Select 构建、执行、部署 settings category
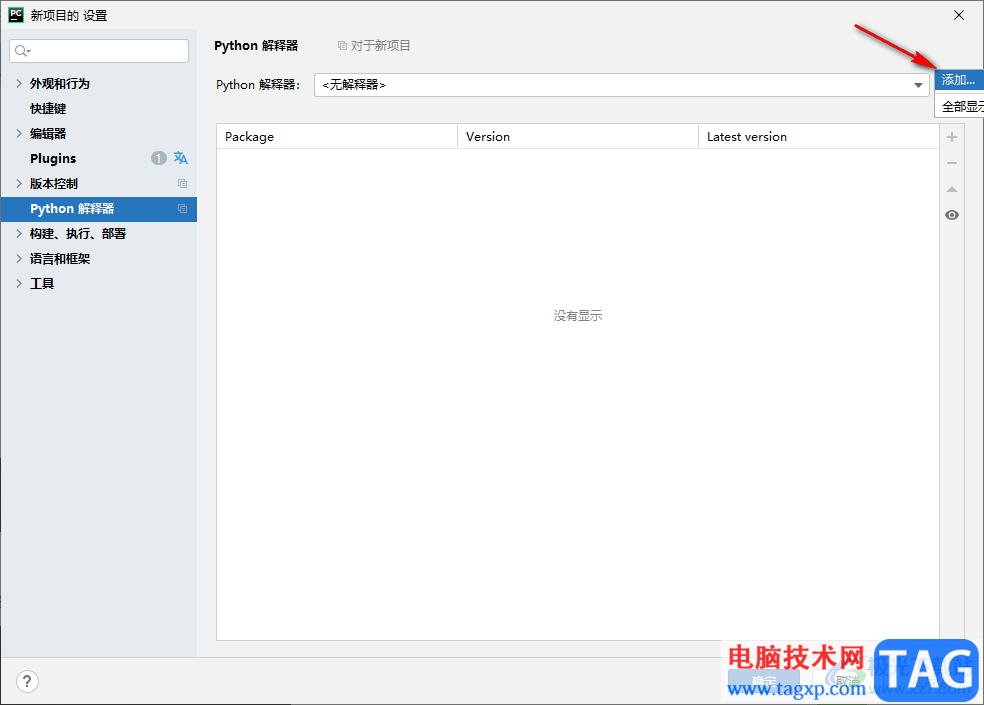The image size is (984, 705). (x=78, y=234)
